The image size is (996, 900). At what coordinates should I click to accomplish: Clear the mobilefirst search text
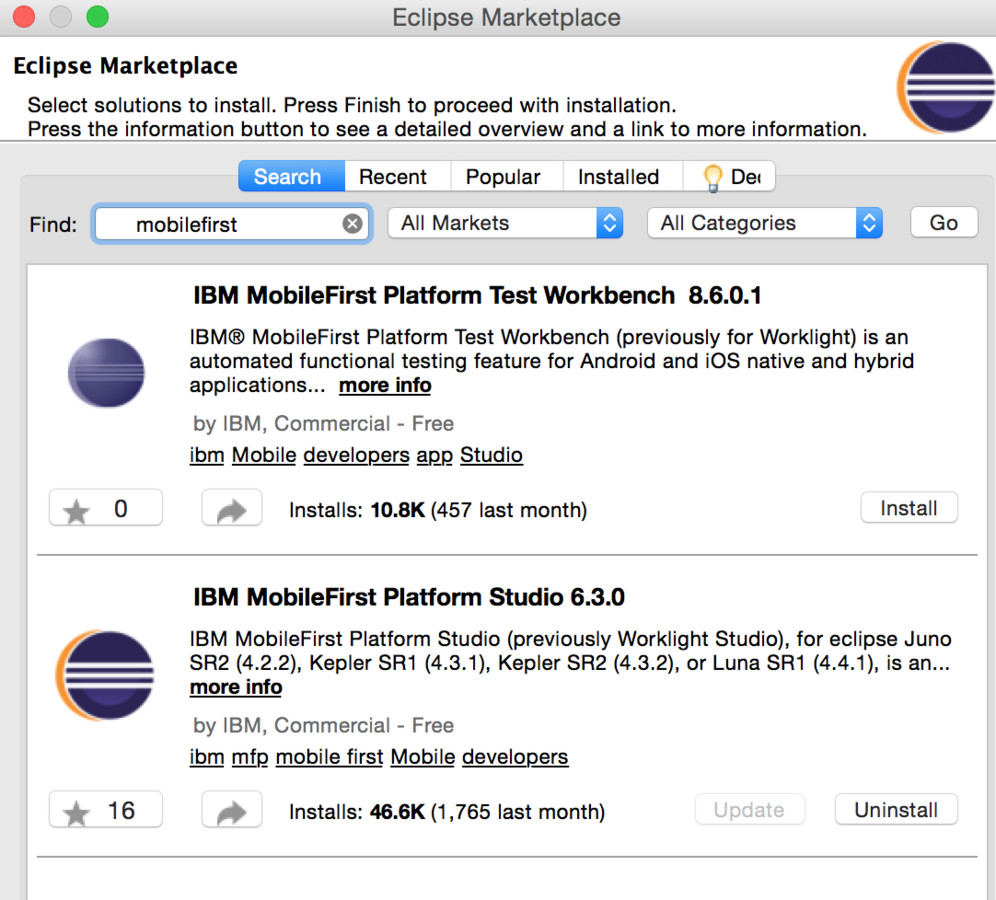[353, 224]
